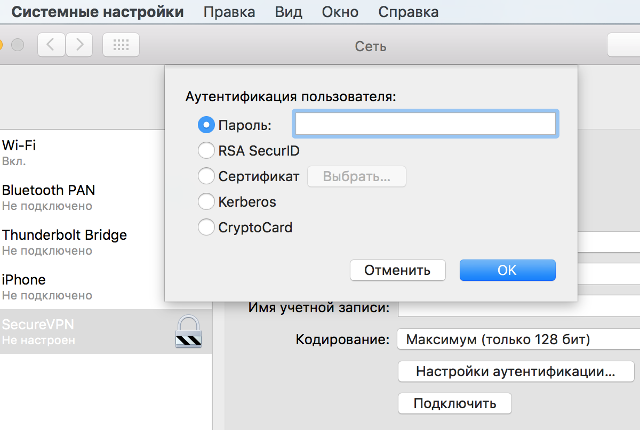Viewport: 640px width, 430px height.
Task: Focus the password input field
Action: (x=425, y=124)
